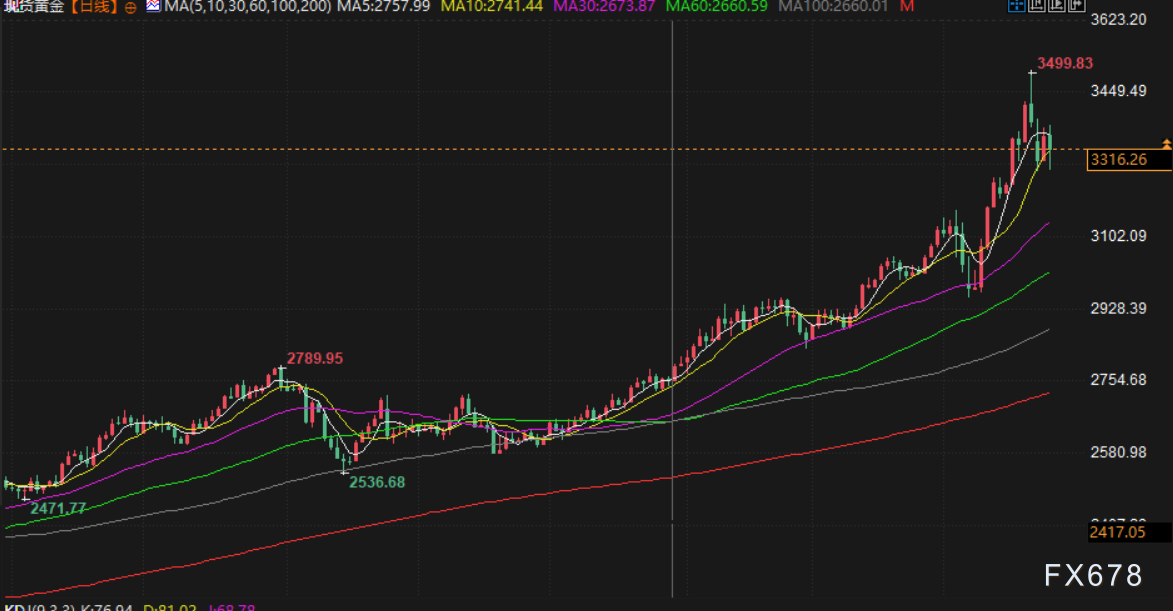Toggle the yellow MA10 line label
Screen dimensions: 1173x611
coord(492,7)
